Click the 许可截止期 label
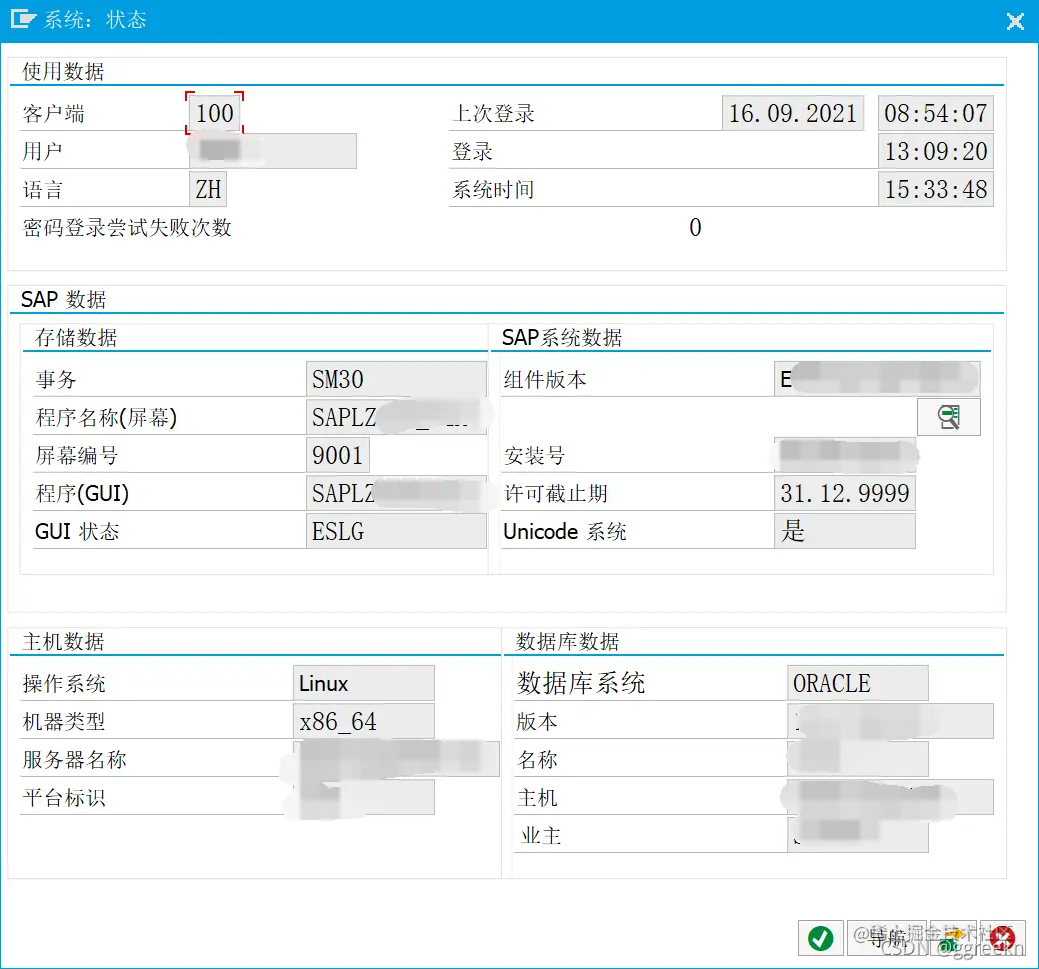The height and width of the screenshot is (969, 1039). (x=556, y=494)
